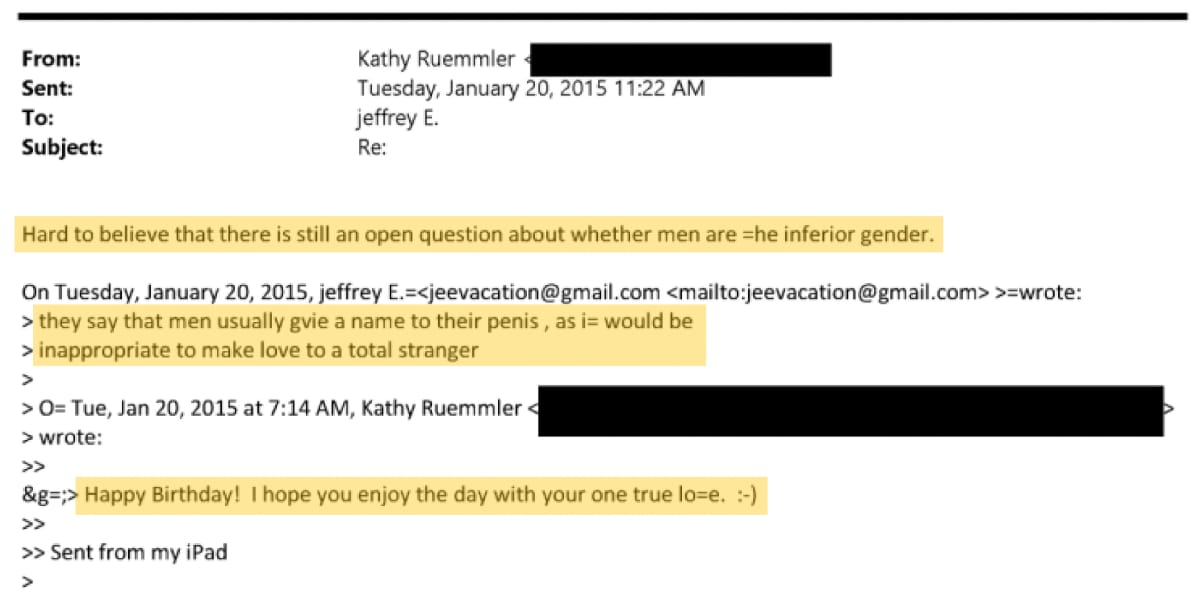Click the highlighted "Hard to believe" sentence
Image resolution: width=1200 pixels, height=593 pixels.
pos(478,236)
